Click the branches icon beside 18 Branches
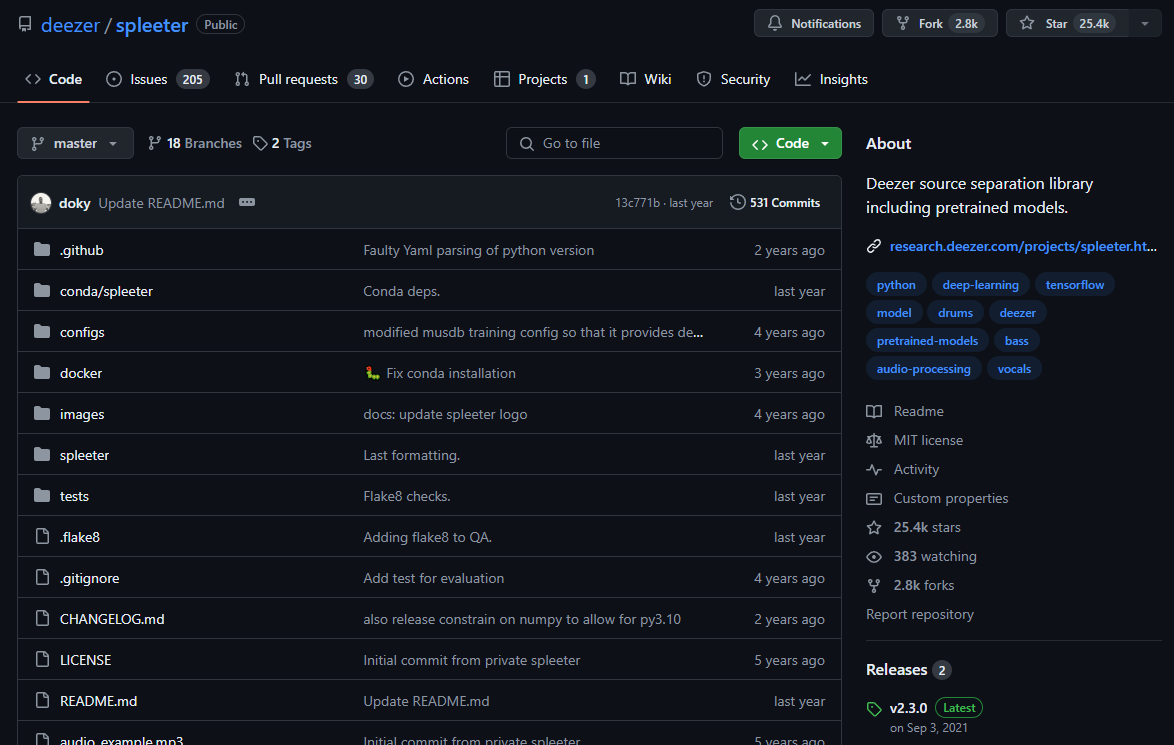Screen dimensions: 1174x745 tap(155, 144)
